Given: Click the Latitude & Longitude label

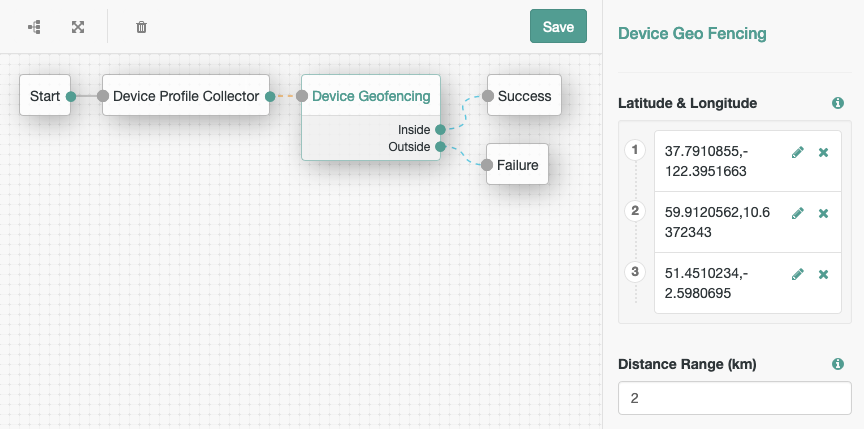Looking at the screenshot, I should tap(688, 103).
